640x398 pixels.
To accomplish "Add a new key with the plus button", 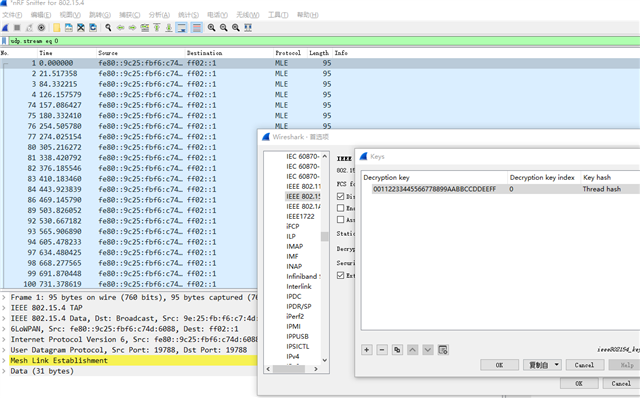I will 367,350.
